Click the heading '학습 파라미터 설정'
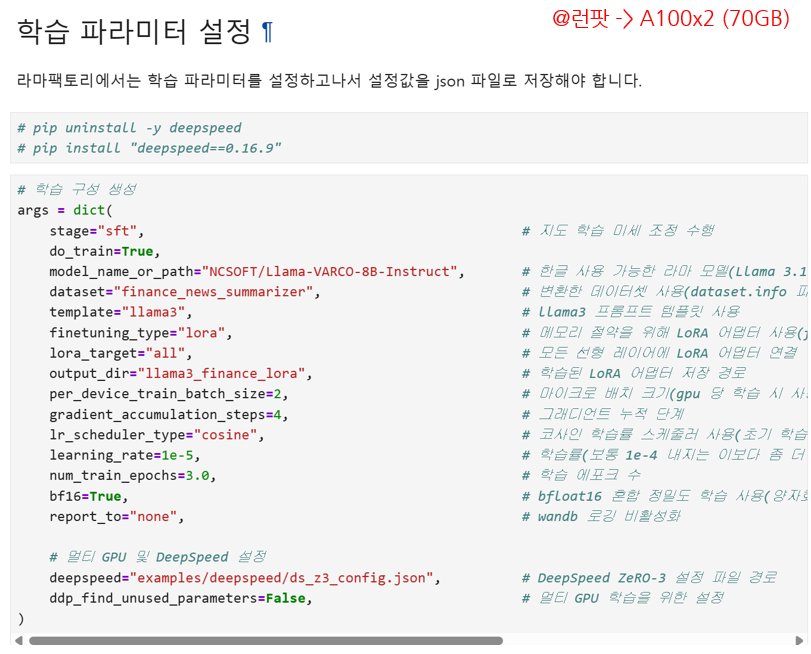This screenshot has width=811, height=654. (134, 32)
